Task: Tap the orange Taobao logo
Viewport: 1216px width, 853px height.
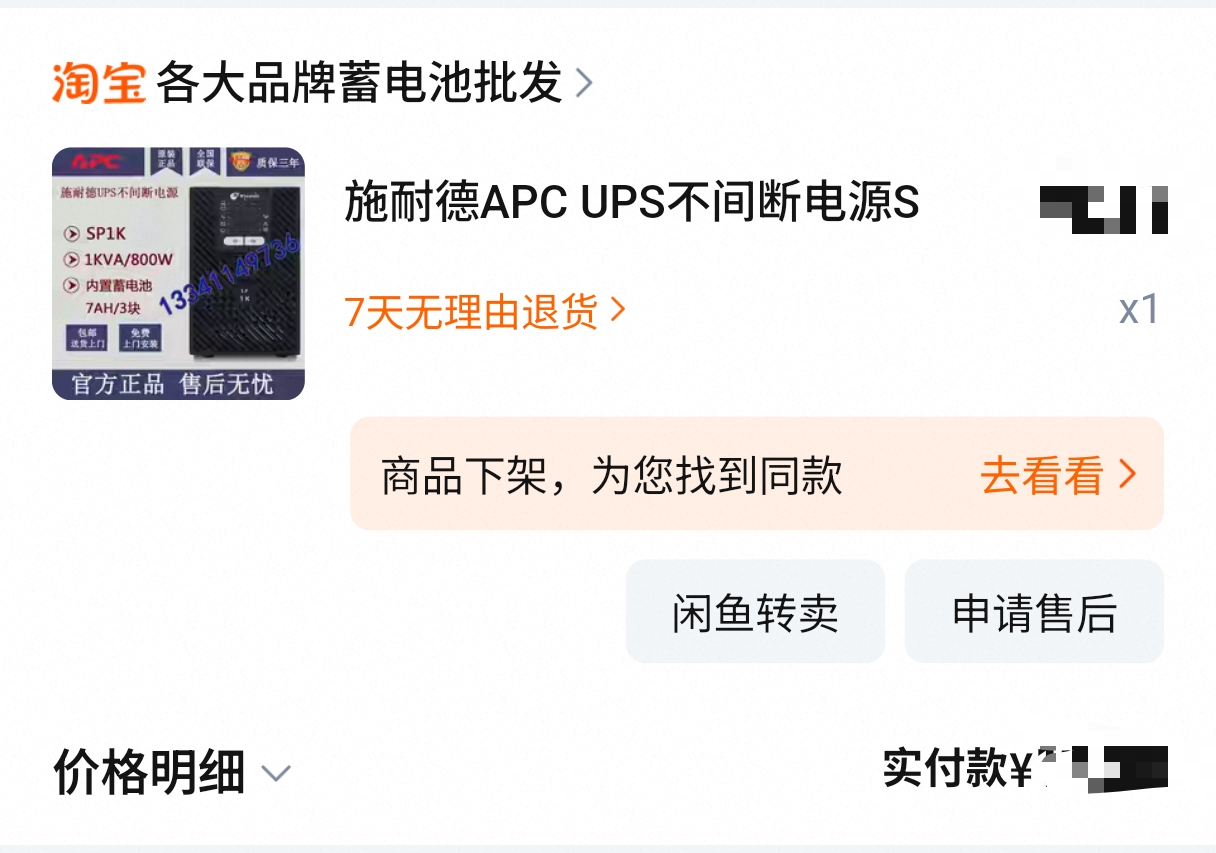Action: coord(99,83)
